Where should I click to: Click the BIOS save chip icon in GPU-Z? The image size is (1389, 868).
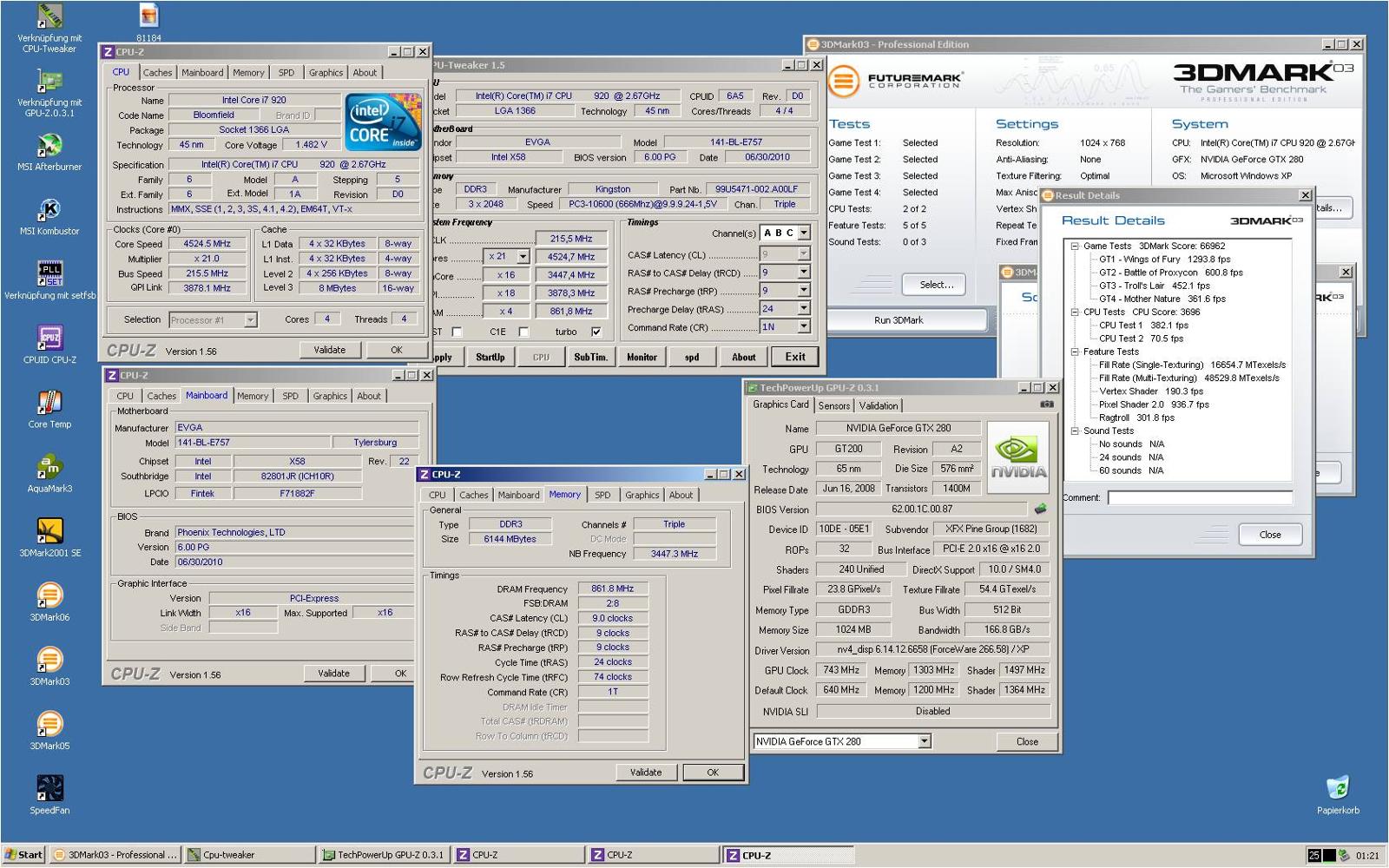(x=1040, y=509)
